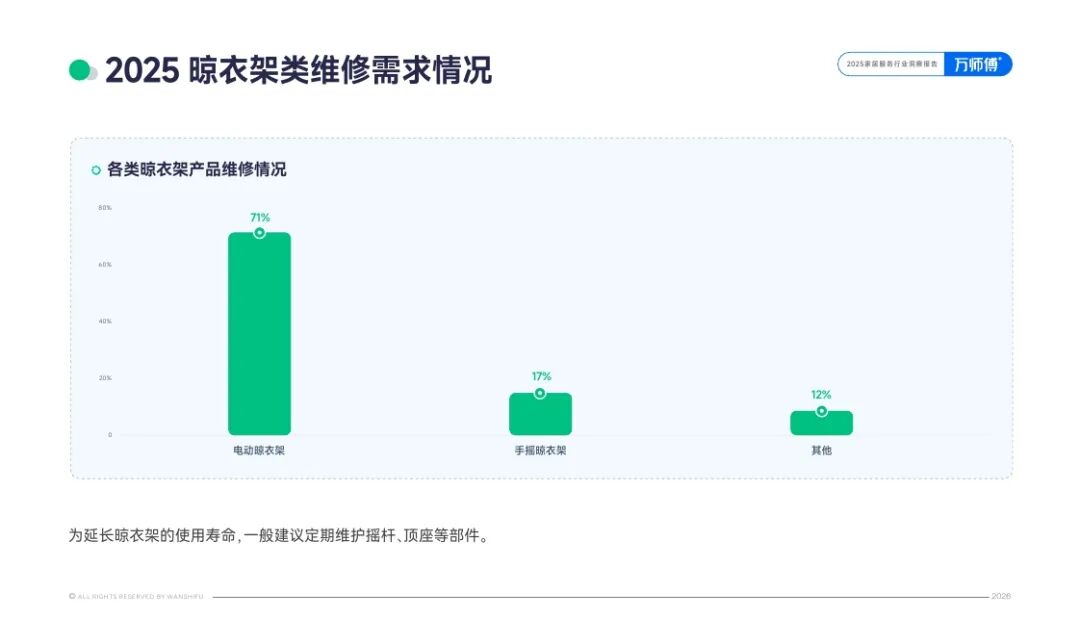Click the ring bullet before 各类晾衣架产品维修情况
Screen dimensions: 1080x644
tap(96, 170)
